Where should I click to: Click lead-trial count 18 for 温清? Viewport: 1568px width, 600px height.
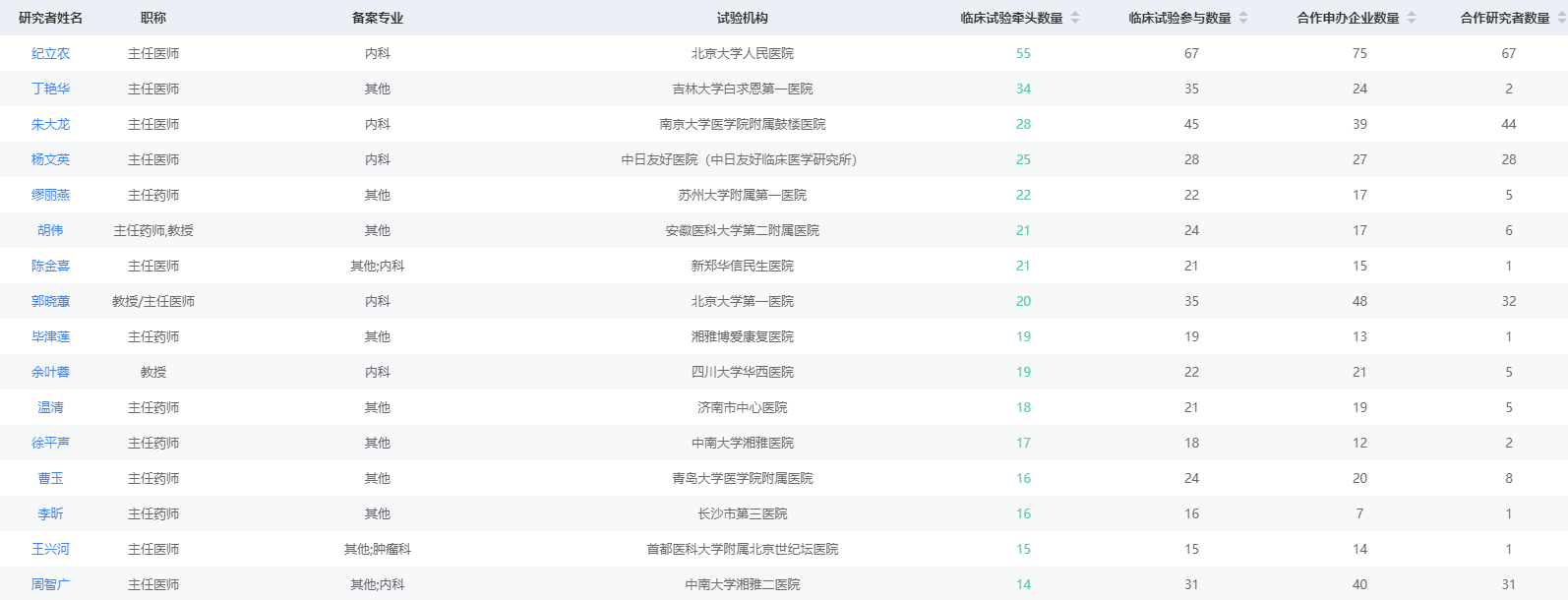(x=1023, y=407)
